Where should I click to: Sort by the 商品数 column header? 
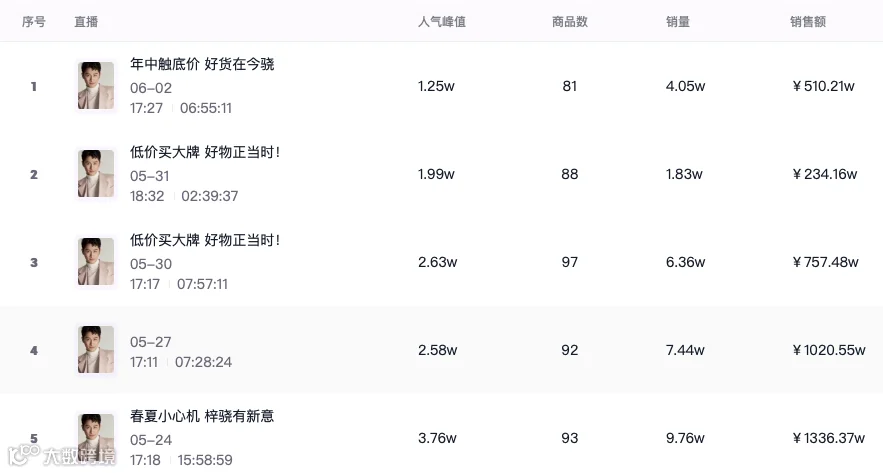tap(570, 22)
